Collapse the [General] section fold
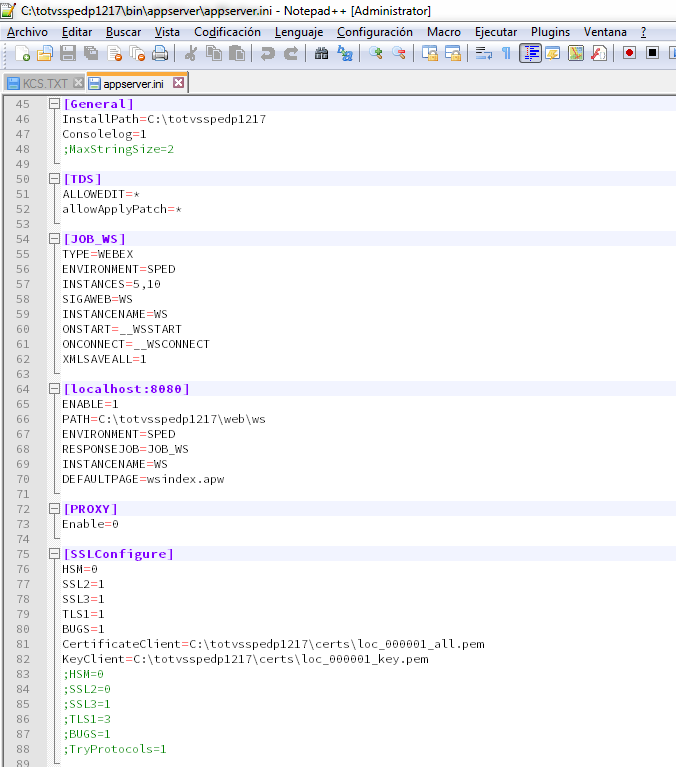The width and height of the screenshot is (676, 767). tap(54, 104)
